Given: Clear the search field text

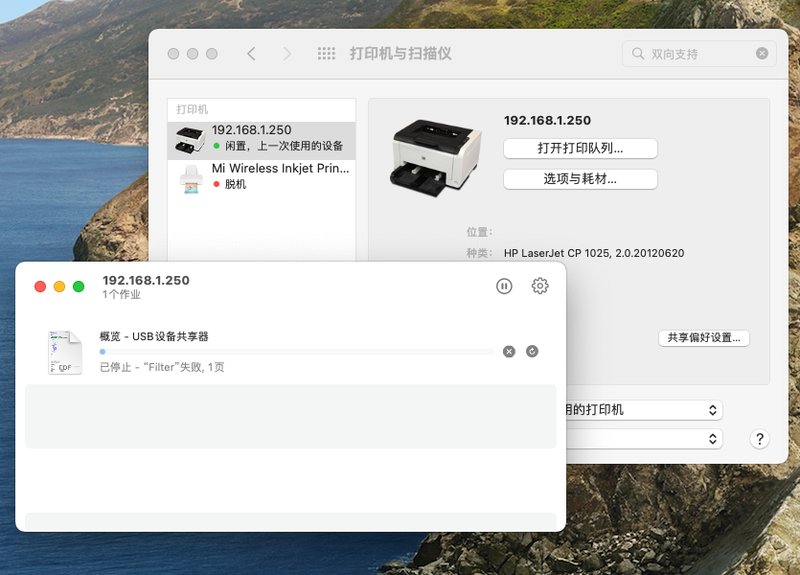Looking at the screenshot, I should pyautogui.click(x=762, y=54).
